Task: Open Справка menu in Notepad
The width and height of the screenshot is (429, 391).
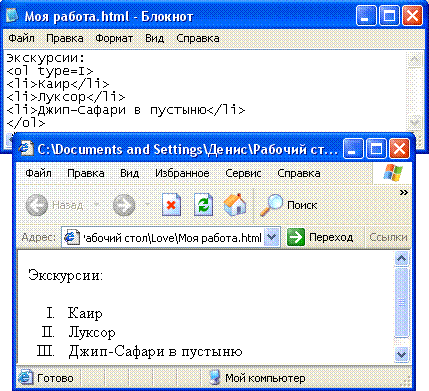Action: [198, 38]
